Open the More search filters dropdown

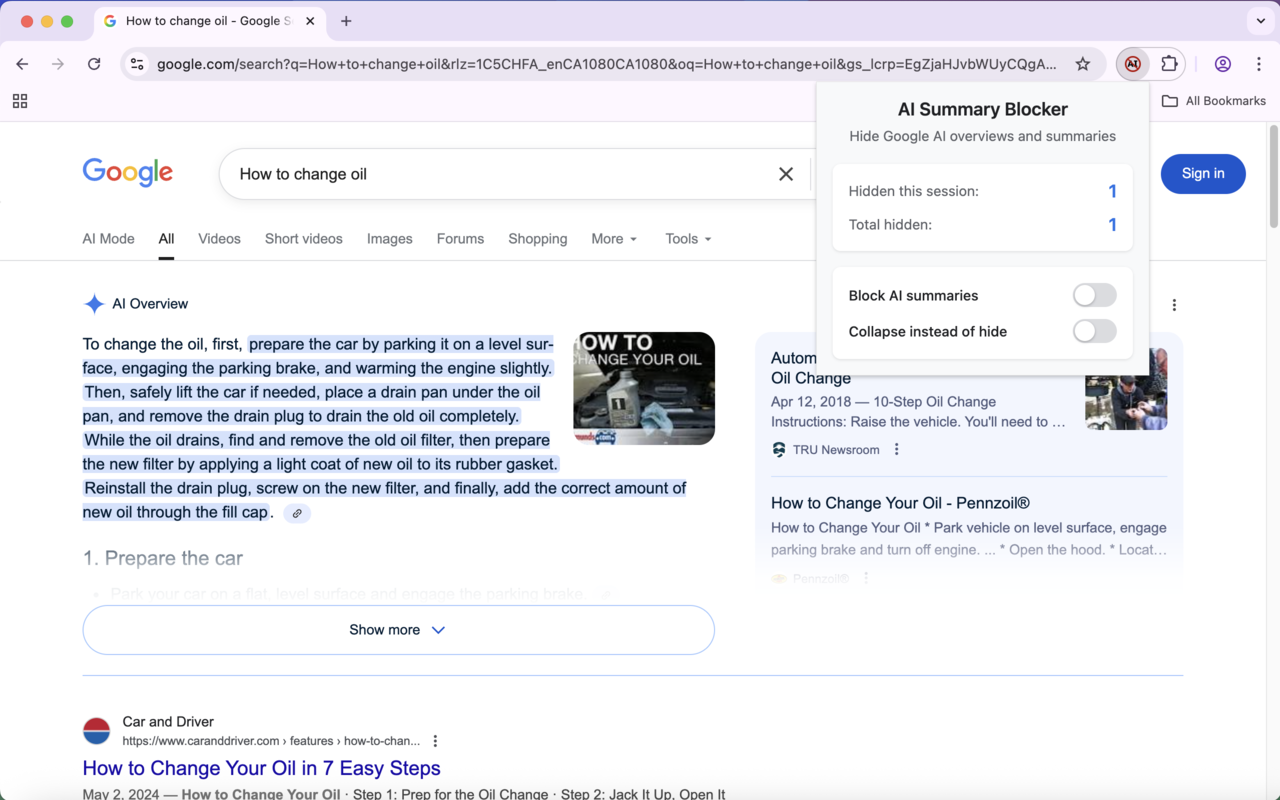pos(613,239)
